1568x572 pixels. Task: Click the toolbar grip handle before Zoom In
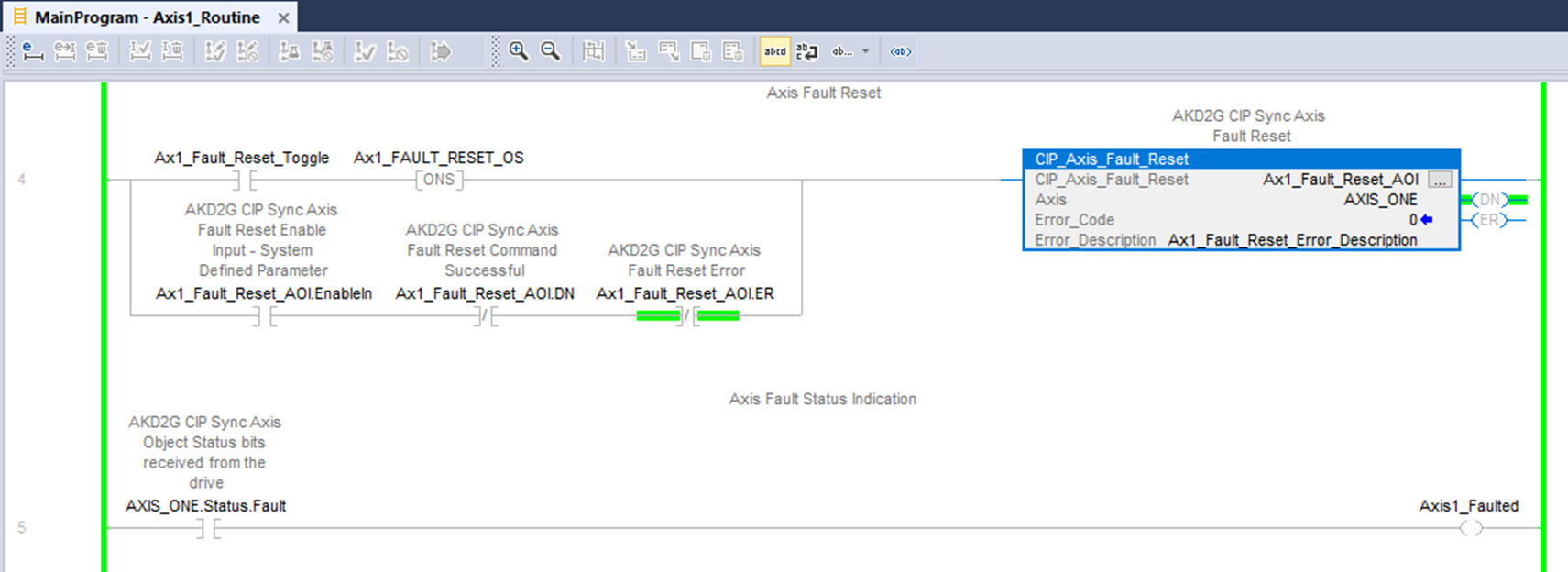tap(496, 51)
